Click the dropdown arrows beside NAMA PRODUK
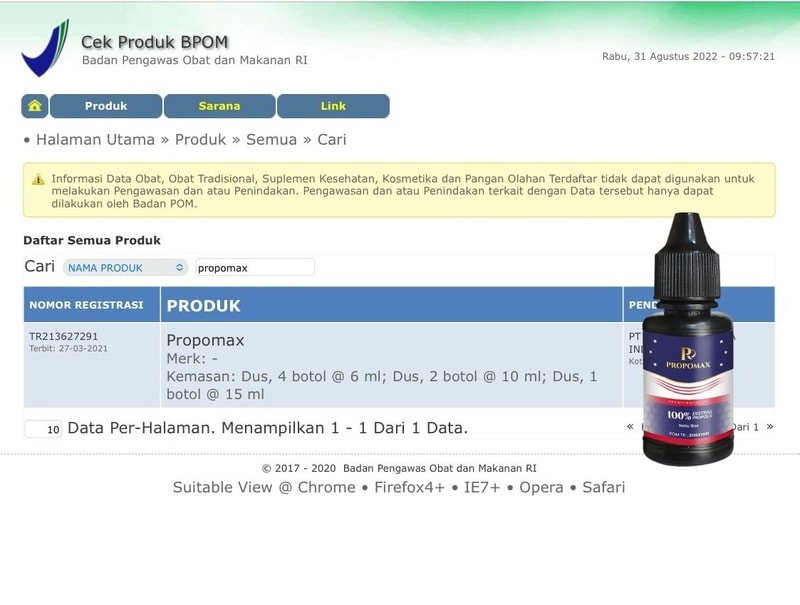 coord(180,267)
